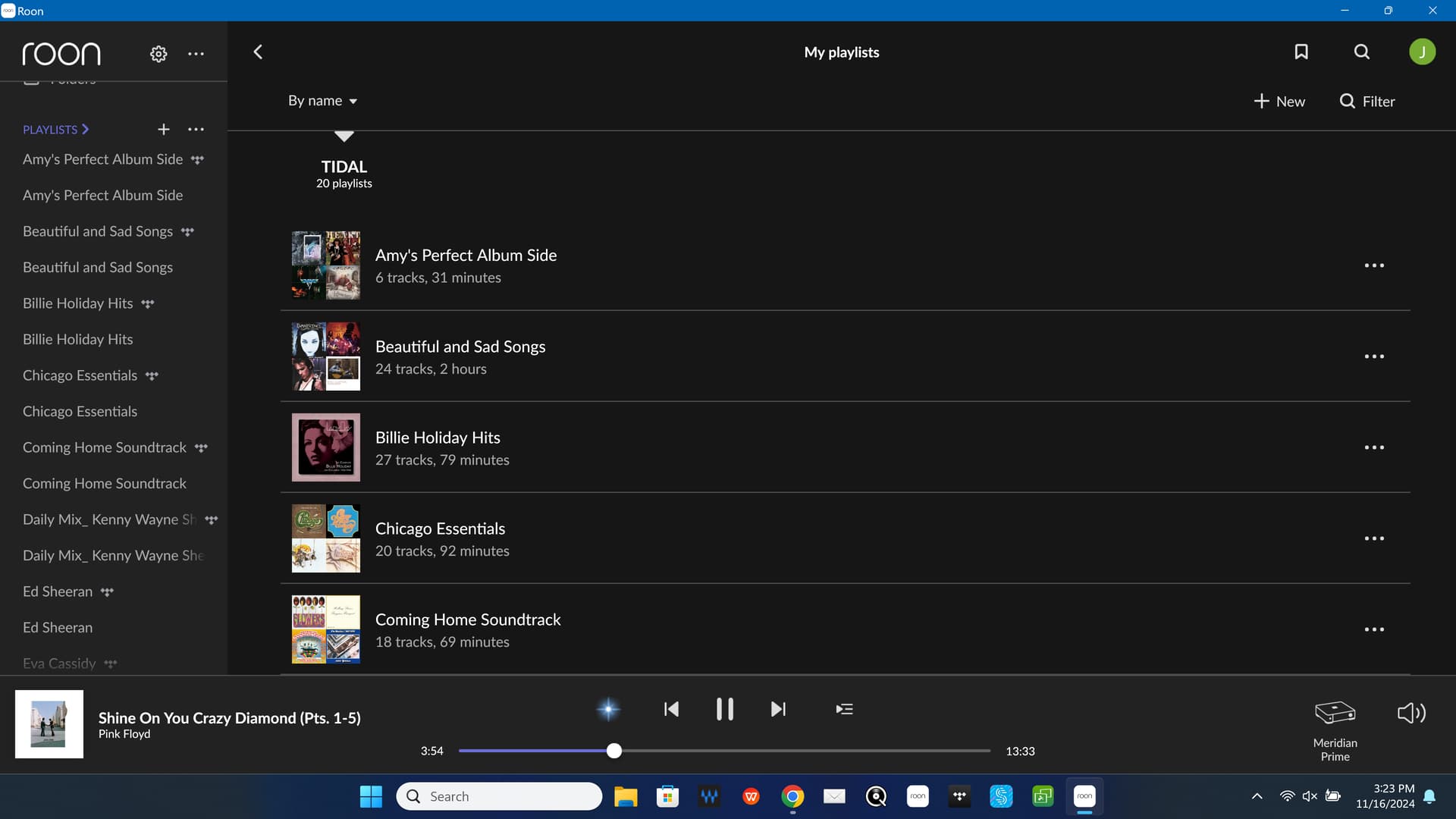
Task: Open the date and time clock
Action: pos(1385,796)
